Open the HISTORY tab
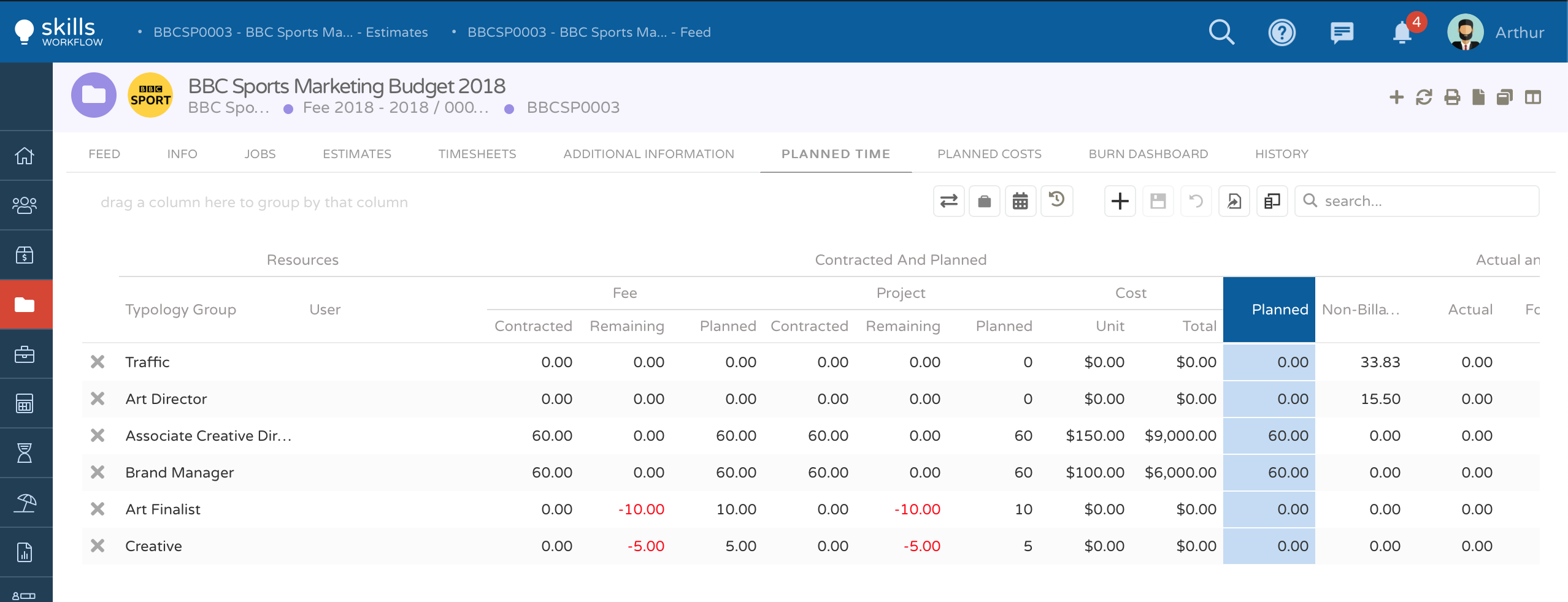Image resolution: width=1568 pixels, height=602 pixels. [x=1282, y=154]
